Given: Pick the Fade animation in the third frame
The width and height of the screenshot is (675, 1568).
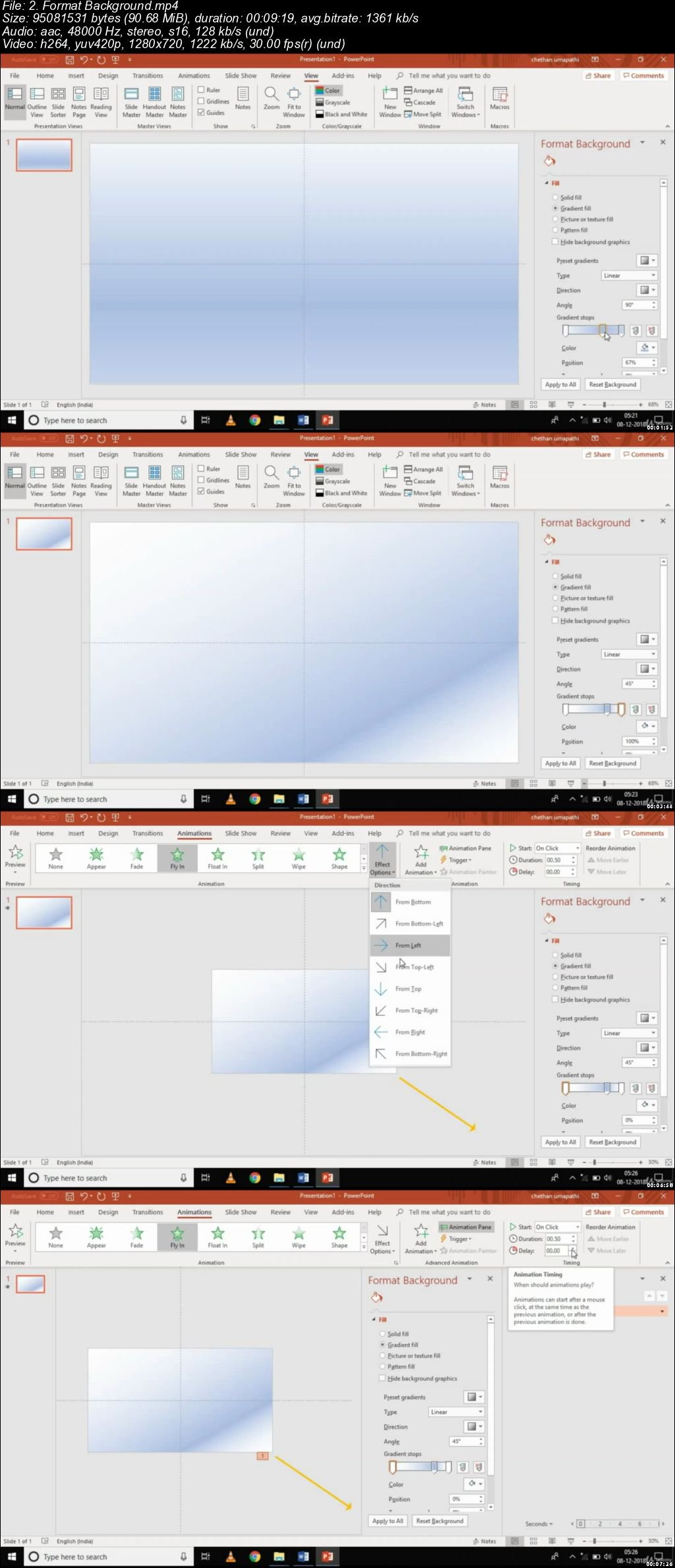Looking at the screenshot, I should (x=136, y=858).
